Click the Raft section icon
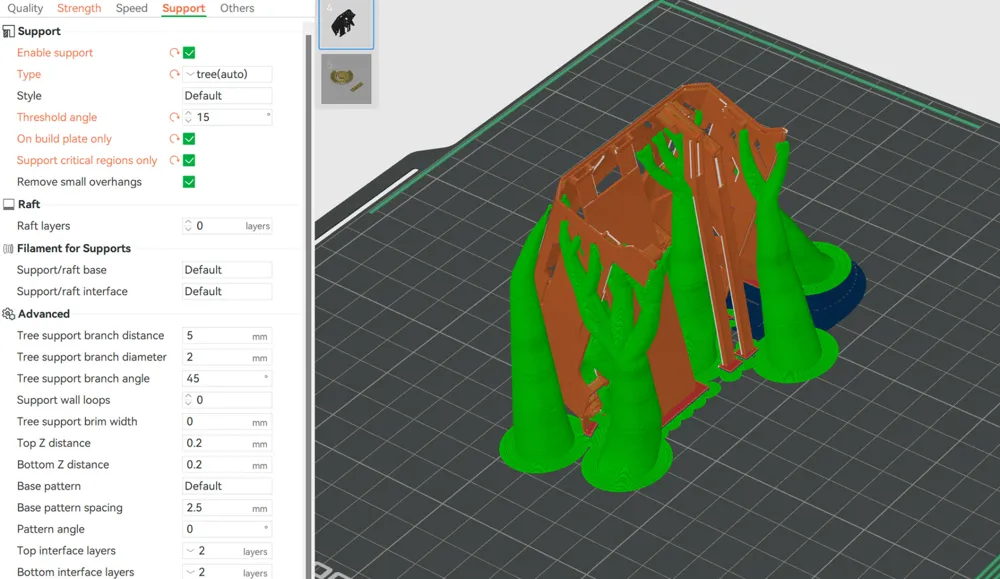The width and height of the screenshot is (1000, 579). point(8,204)
